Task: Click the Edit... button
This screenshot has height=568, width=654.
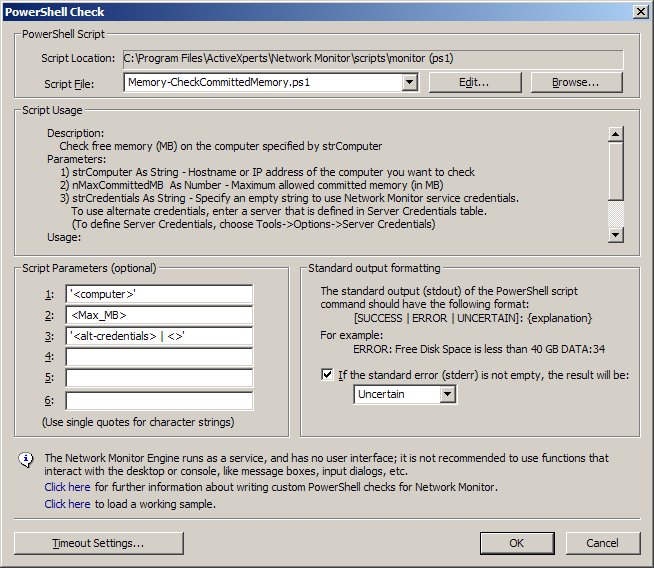Action: point(475,82)
